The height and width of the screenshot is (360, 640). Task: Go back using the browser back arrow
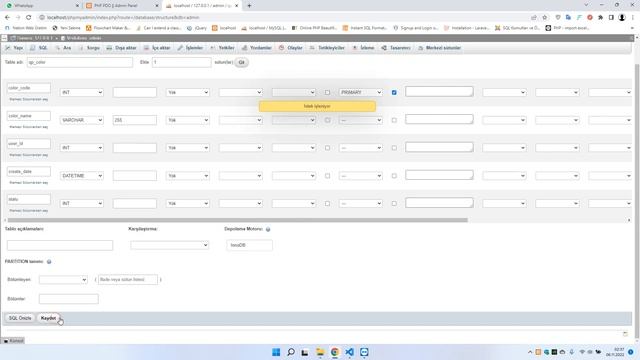7,18
